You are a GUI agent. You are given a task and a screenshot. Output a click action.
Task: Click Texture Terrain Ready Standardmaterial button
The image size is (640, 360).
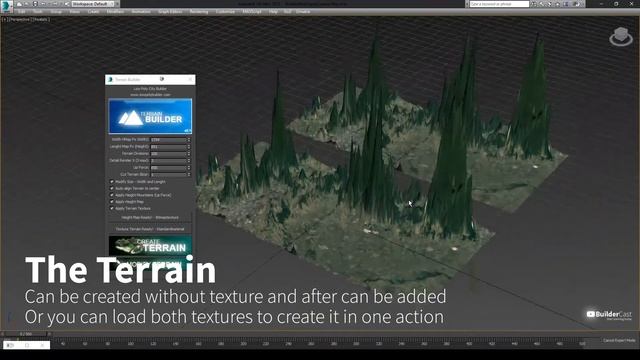[x=150, y=229]
